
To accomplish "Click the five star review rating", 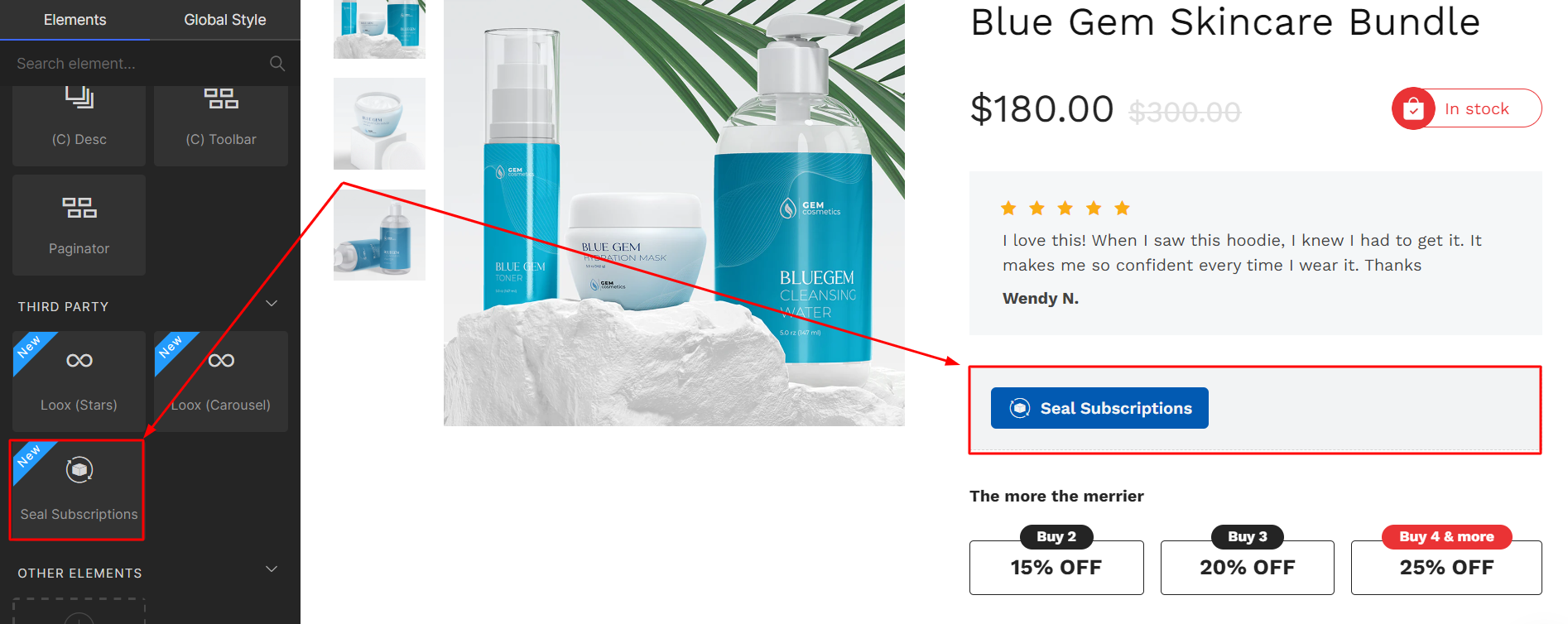I will (1065, 209).
